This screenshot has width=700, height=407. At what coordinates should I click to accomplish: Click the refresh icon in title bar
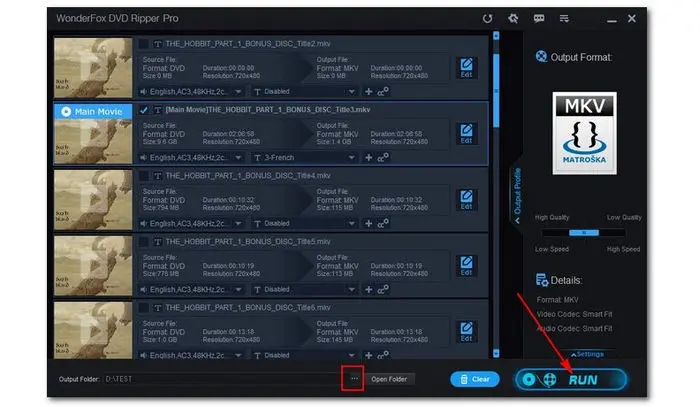click(x=488, y=18)
